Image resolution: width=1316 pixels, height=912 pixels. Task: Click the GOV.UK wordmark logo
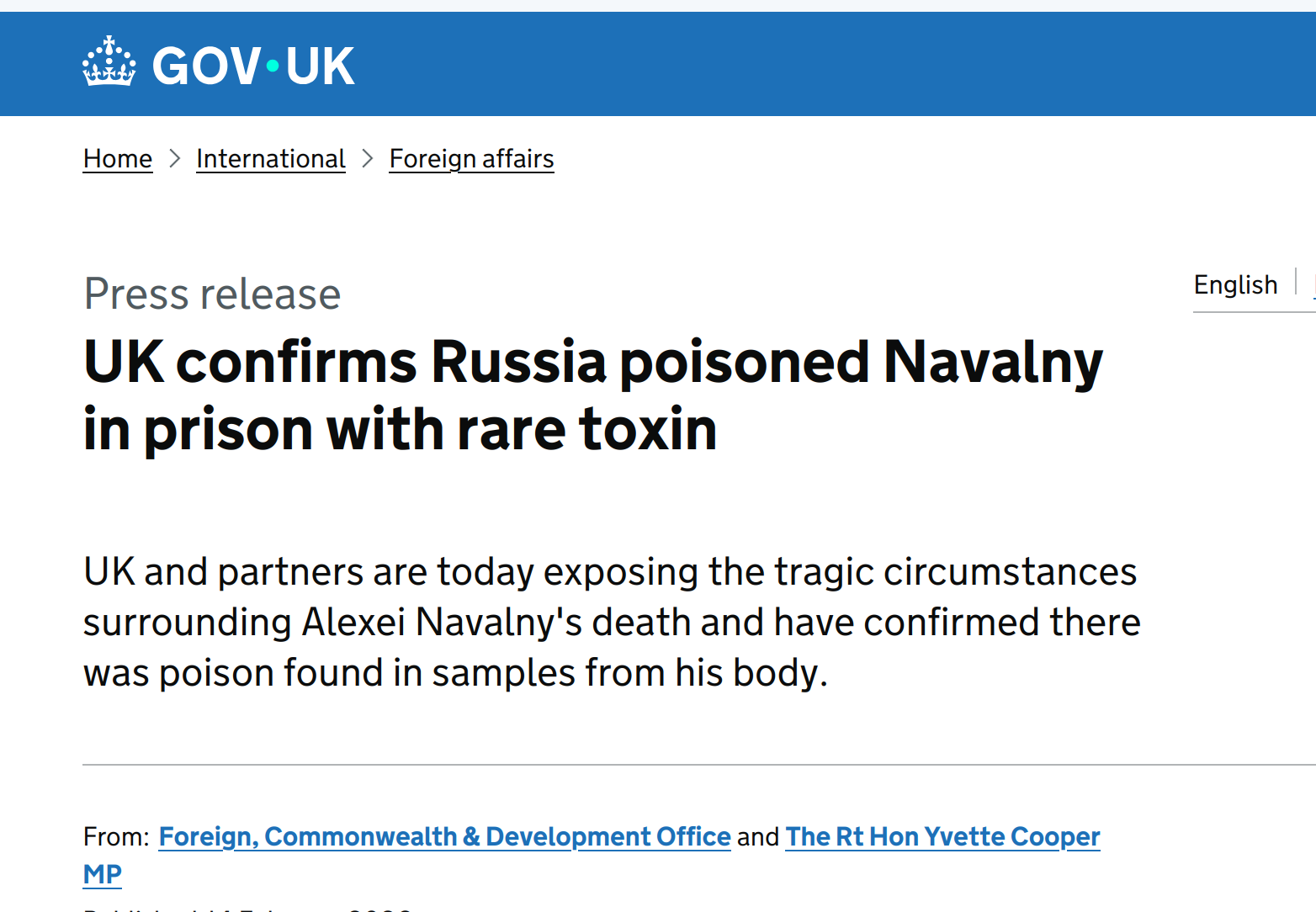point(252,66)
